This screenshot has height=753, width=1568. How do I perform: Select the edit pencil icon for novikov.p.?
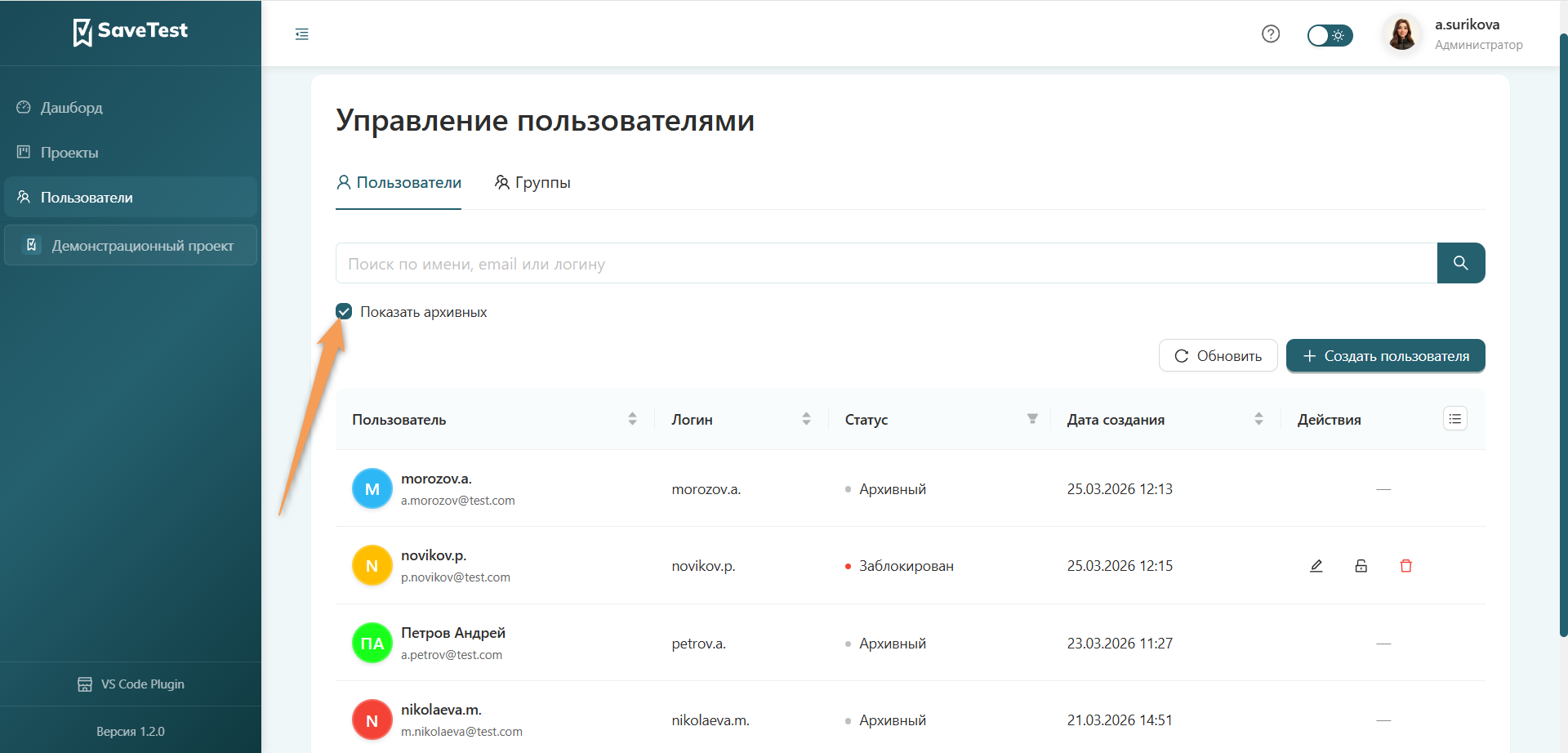pos(1316,565)
